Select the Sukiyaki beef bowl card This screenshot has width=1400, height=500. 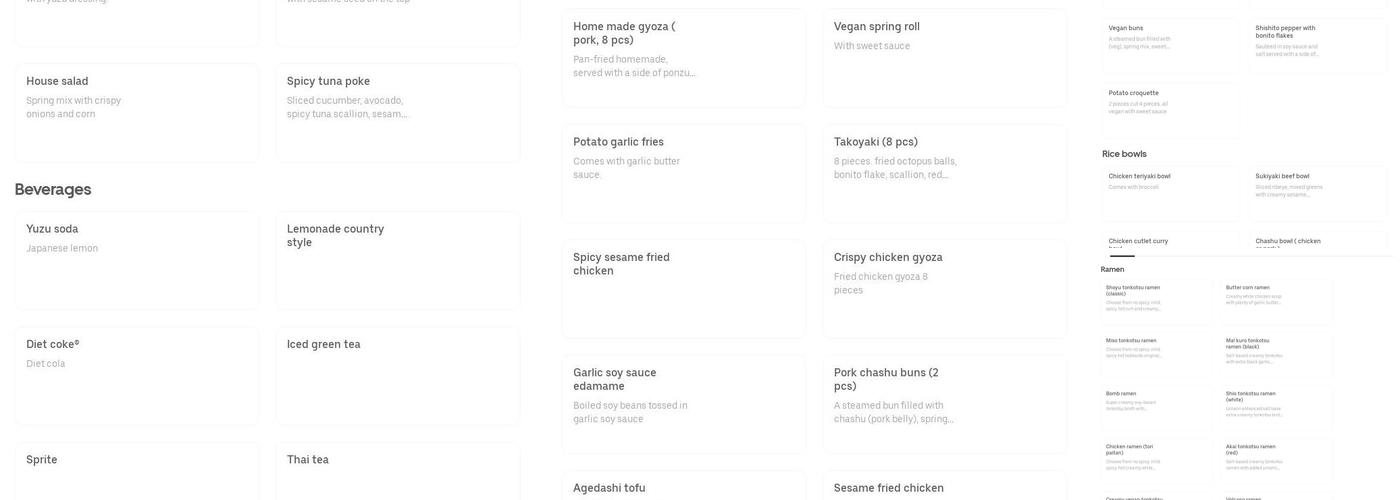pos(1318,194)
